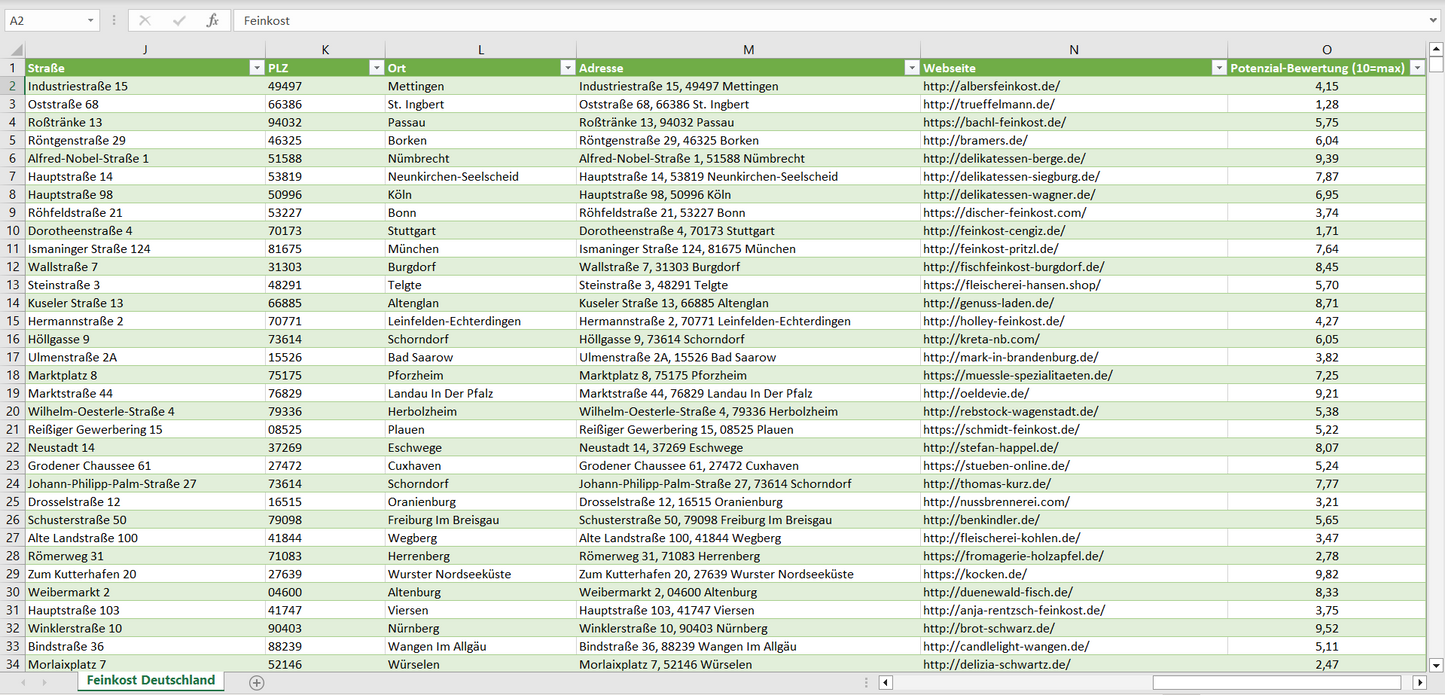Select the Feinkost Deutschland sheet tab

(151, 680)
